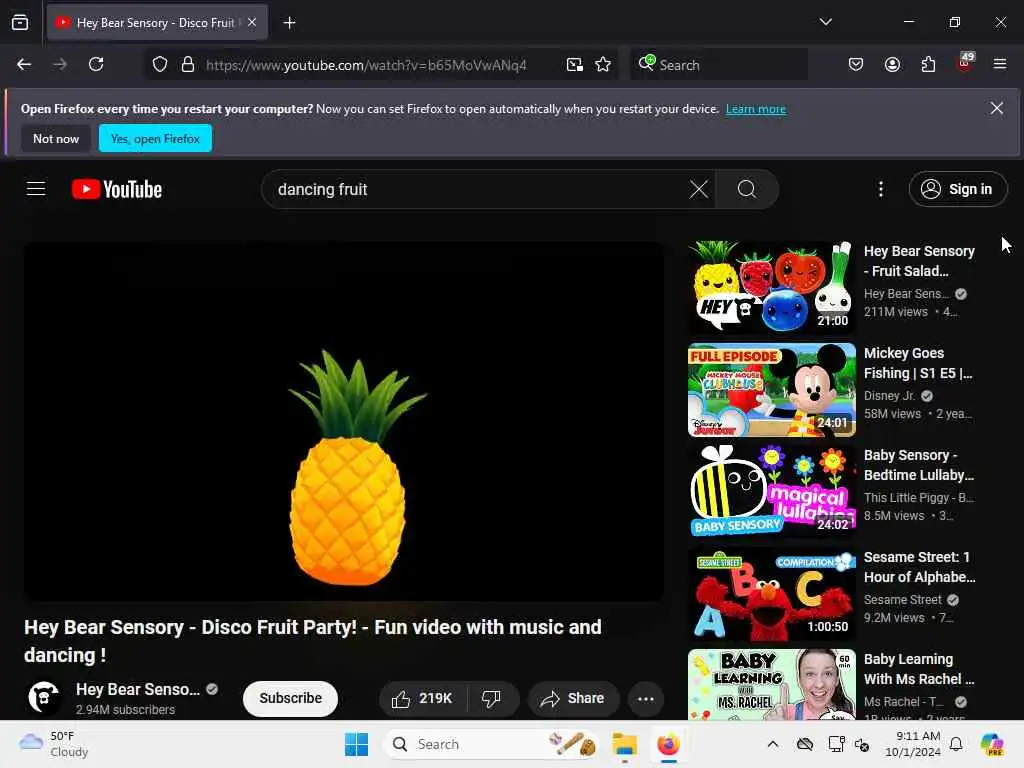View site security lock information
The height and width of the screenshot is (768, 1024).
pos(188,65)
